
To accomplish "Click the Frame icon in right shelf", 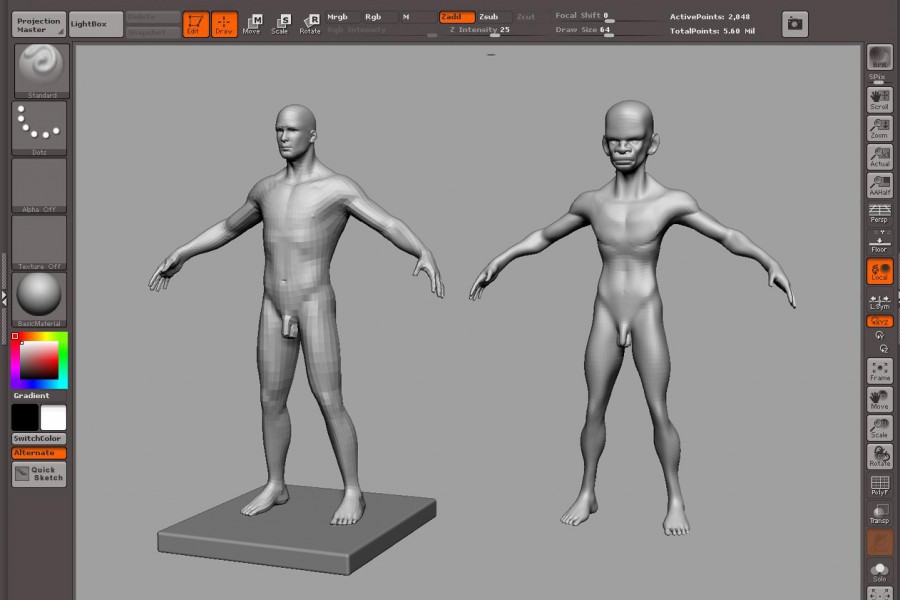I will (879, 371).
